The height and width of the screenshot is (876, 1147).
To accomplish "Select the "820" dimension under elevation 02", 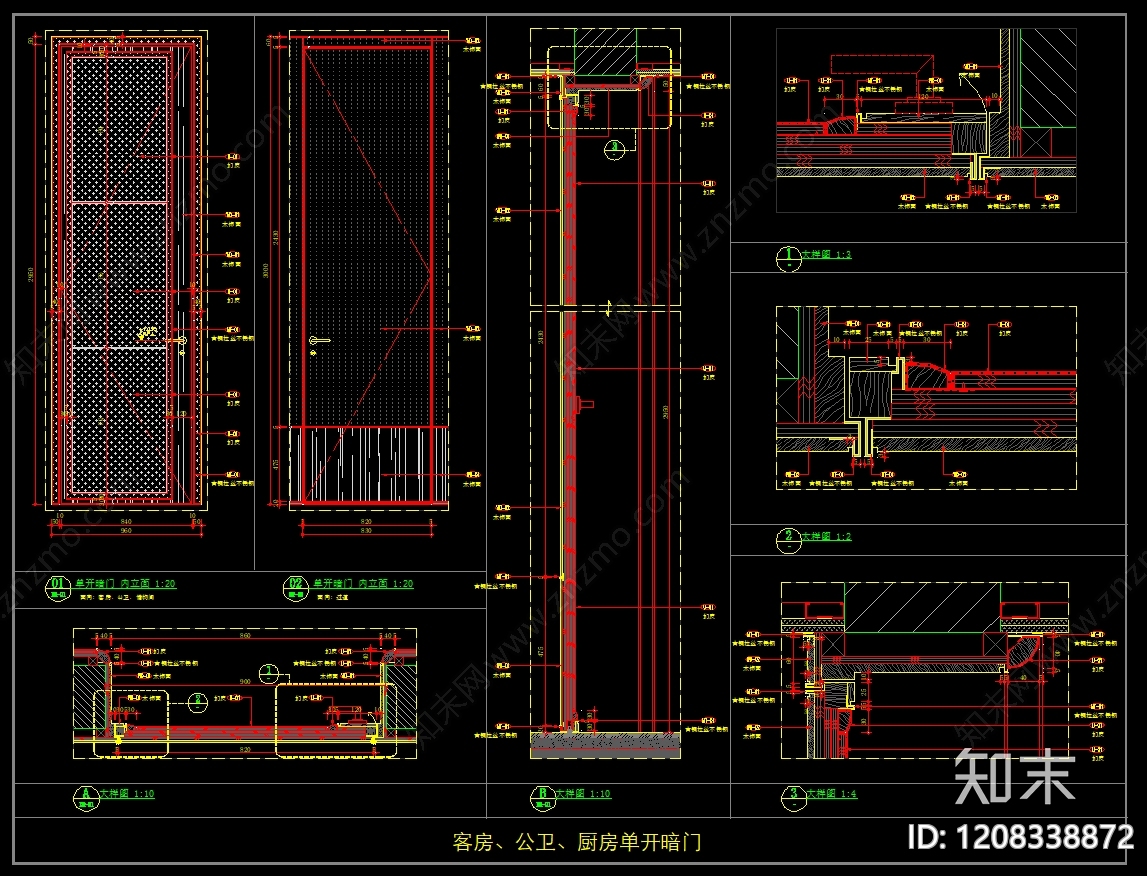I will click(366, 522).
